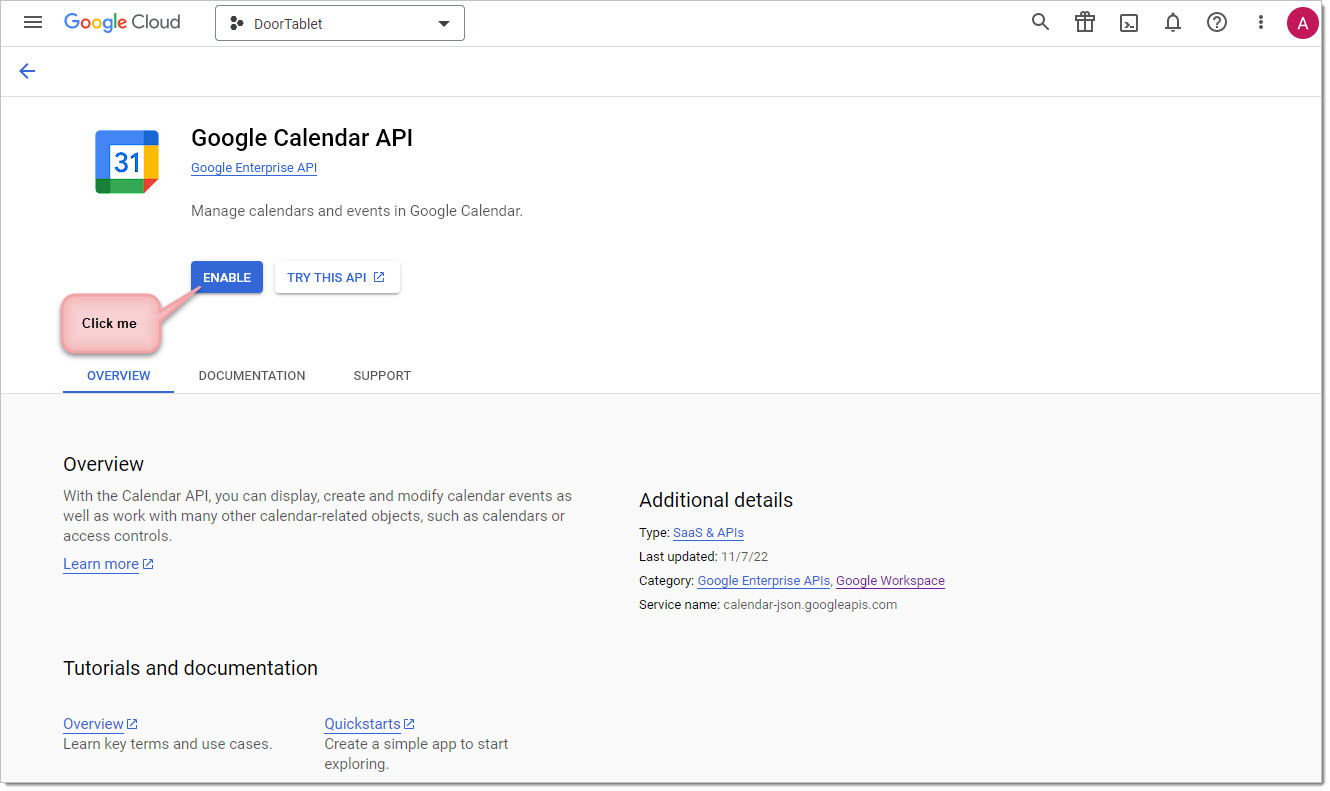Image resolution: width=1330 pixels, height=791 pixels.
Task: Click the Google Calendar API logo
Action: (127, 162)
